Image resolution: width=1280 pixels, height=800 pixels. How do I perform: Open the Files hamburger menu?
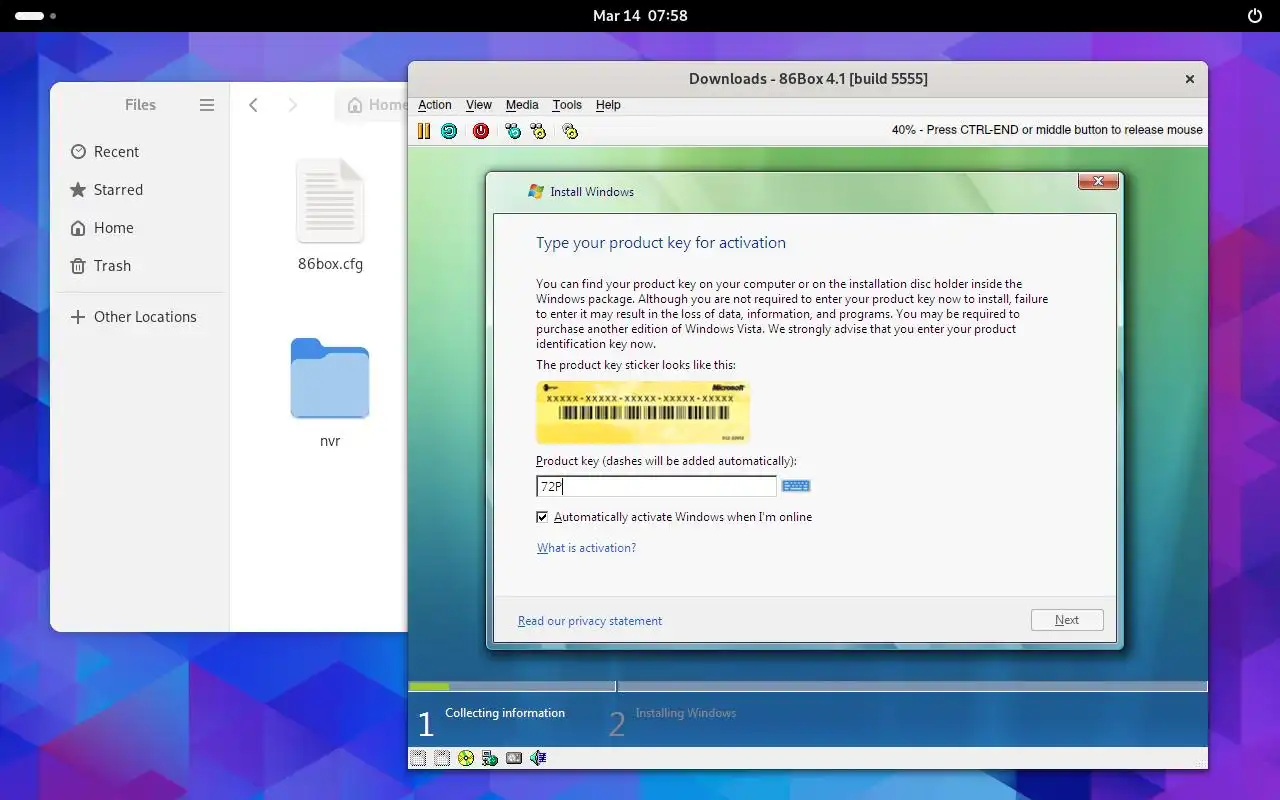coord(207,105)
